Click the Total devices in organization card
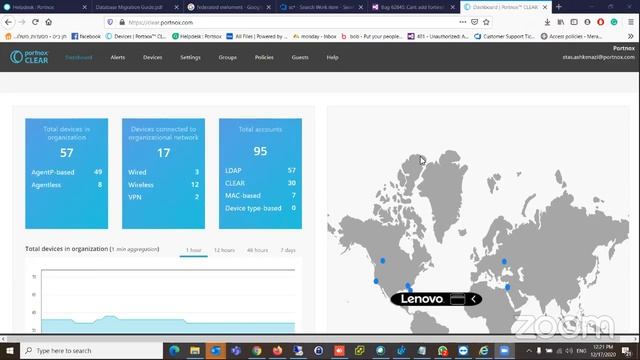The width and height of the screenshot is (640, 360). point(67,173)
